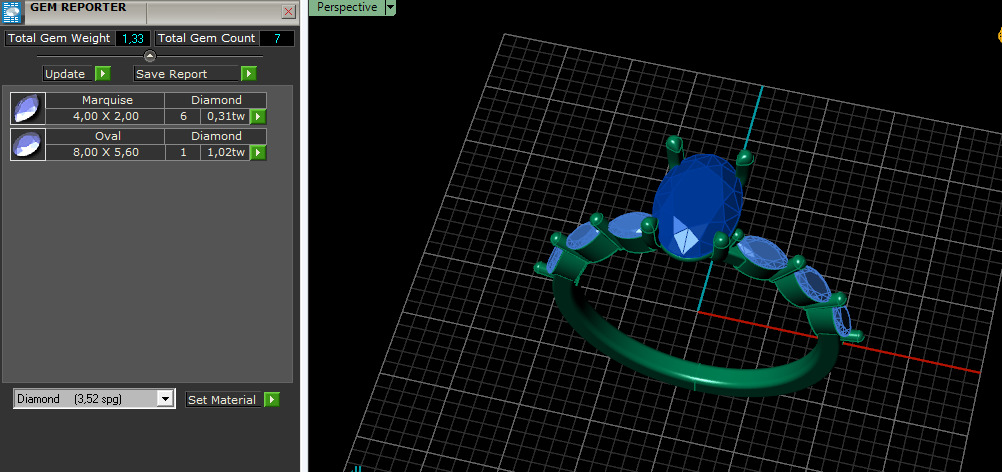Click the Gem Reporter panel icon
The image size is (1002, 472).
pyautogui.click(x=12, y=12)
